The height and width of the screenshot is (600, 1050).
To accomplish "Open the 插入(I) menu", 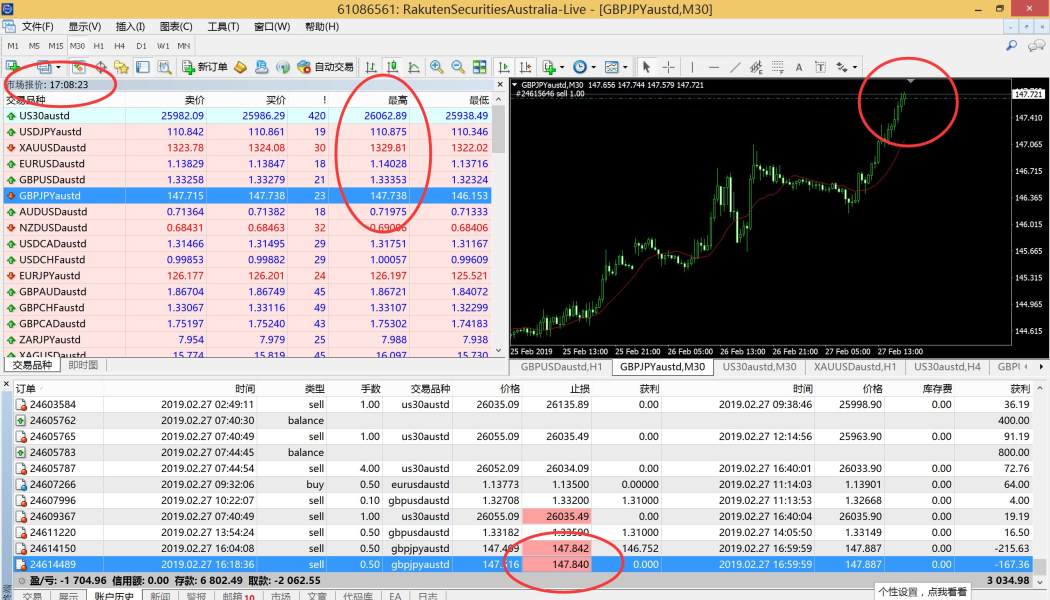I will [x=130, y=26].
